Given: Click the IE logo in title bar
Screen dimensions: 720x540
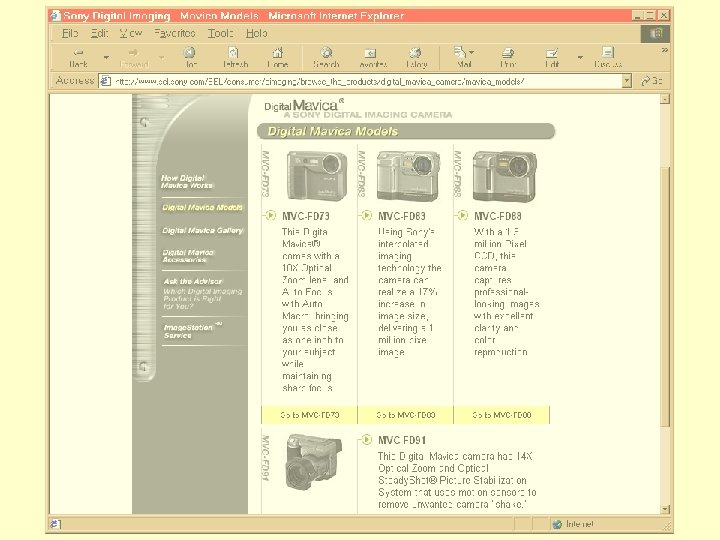Looking at the screenshot, I should (x=55, y=16).
